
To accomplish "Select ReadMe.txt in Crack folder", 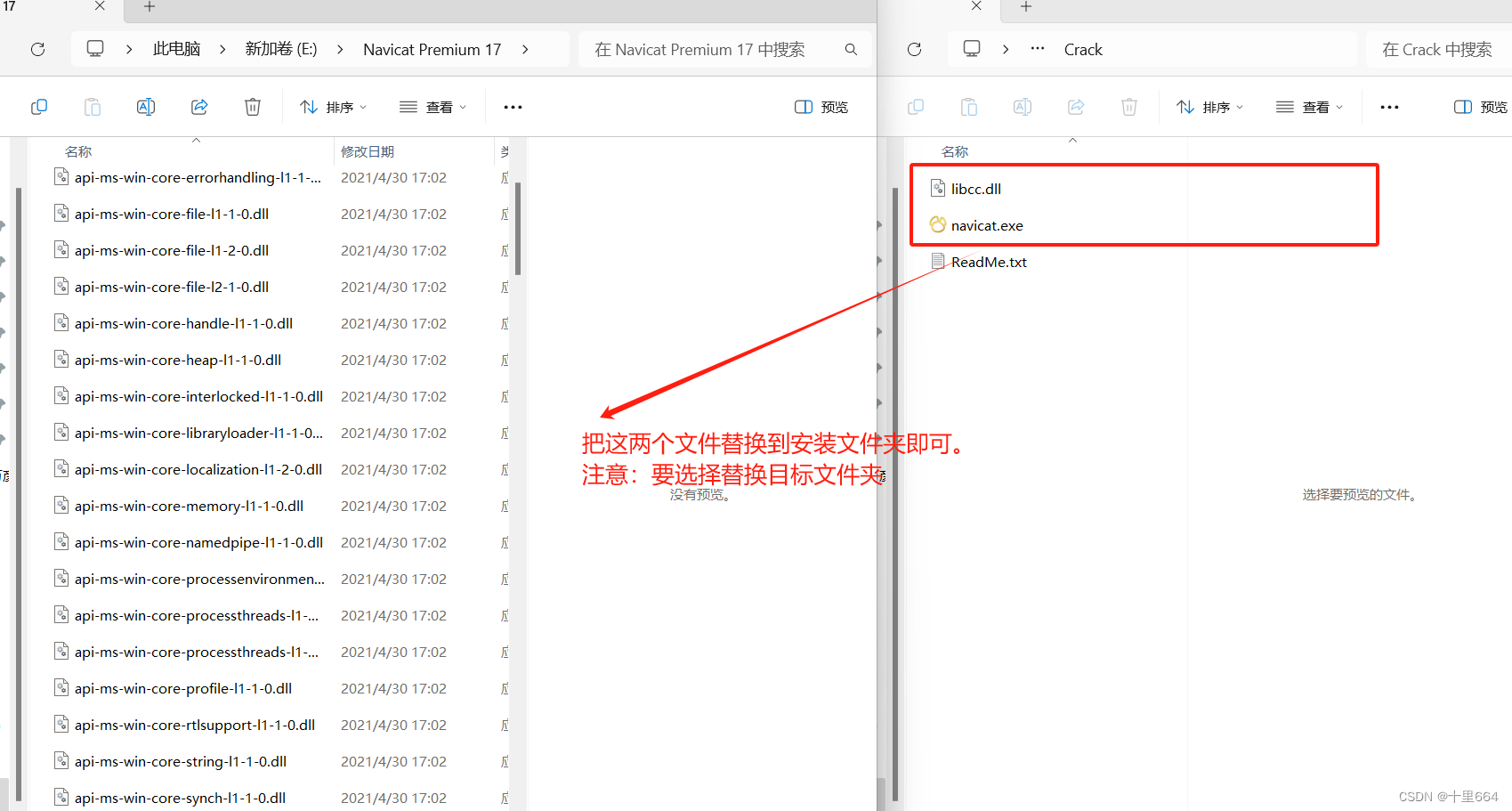I will [989, 262].
